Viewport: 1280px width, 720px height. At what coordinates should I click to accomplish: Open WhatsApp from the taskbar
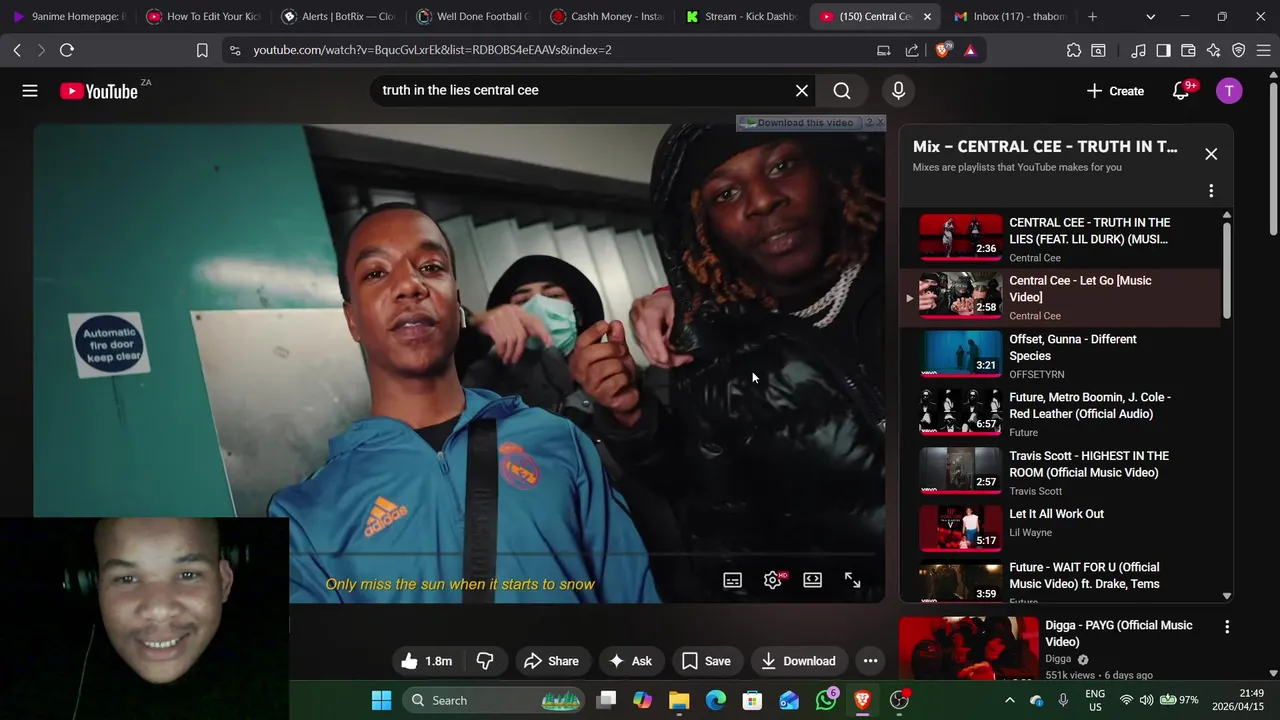pyautogui.click(x=826, y=700)
